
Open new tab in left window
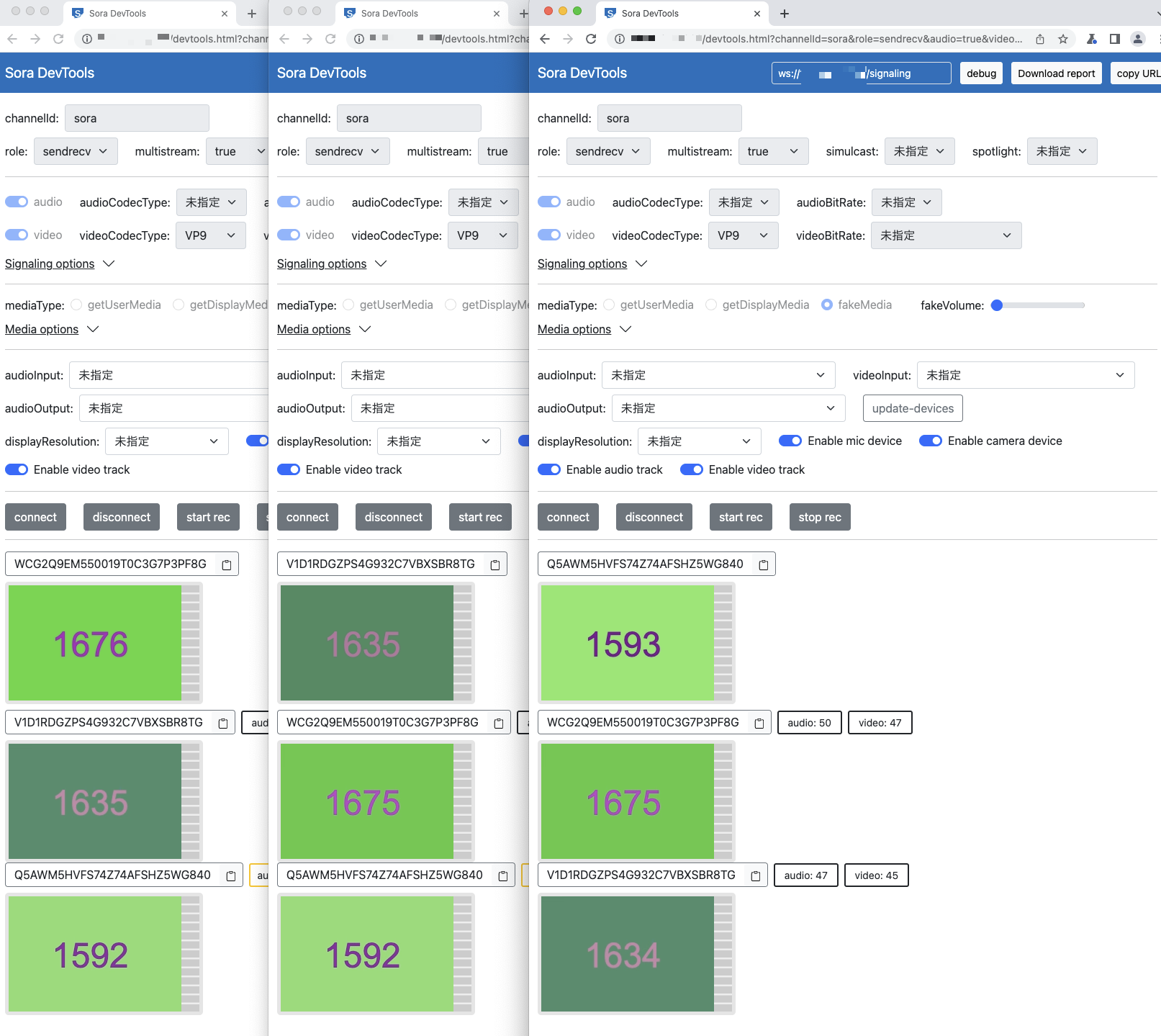tap(252, 14)
